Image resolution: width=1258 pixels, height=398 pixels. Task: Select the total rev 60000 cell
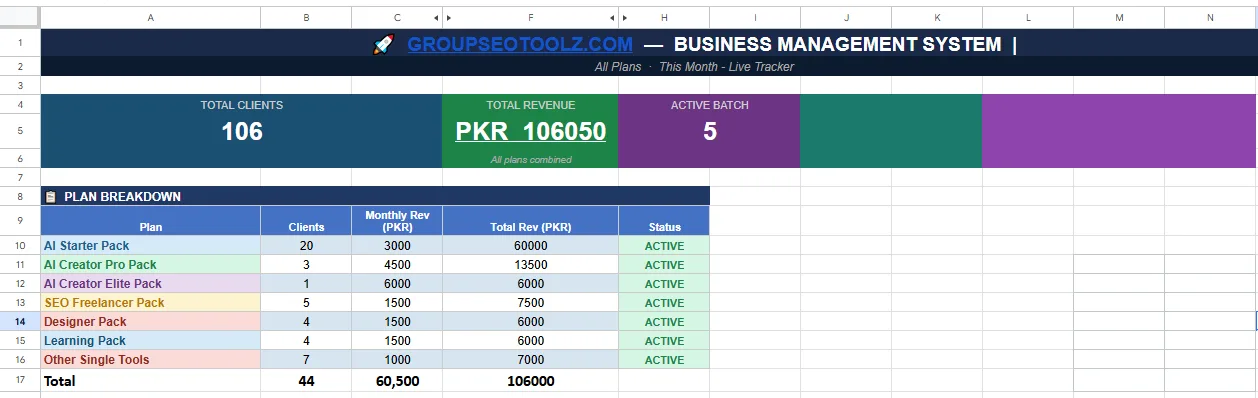coord(530,245)
